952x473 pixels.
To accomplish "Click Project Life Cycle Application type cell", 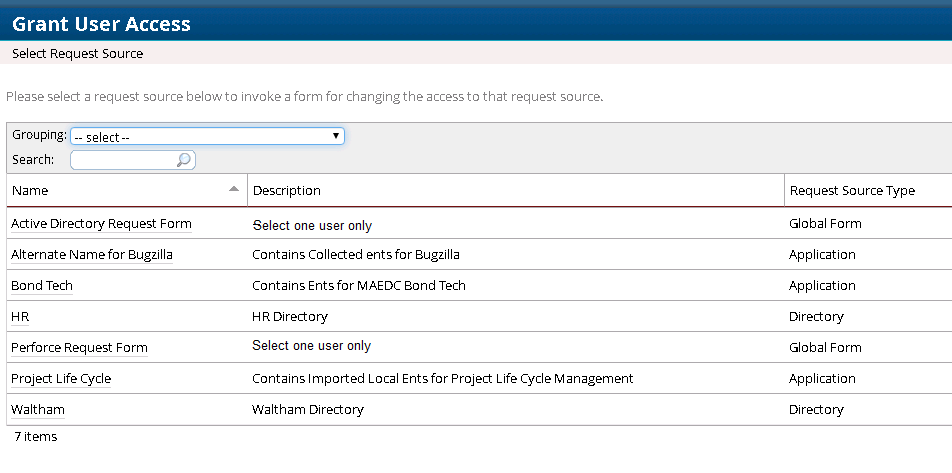I will click(x=822, y=379).
